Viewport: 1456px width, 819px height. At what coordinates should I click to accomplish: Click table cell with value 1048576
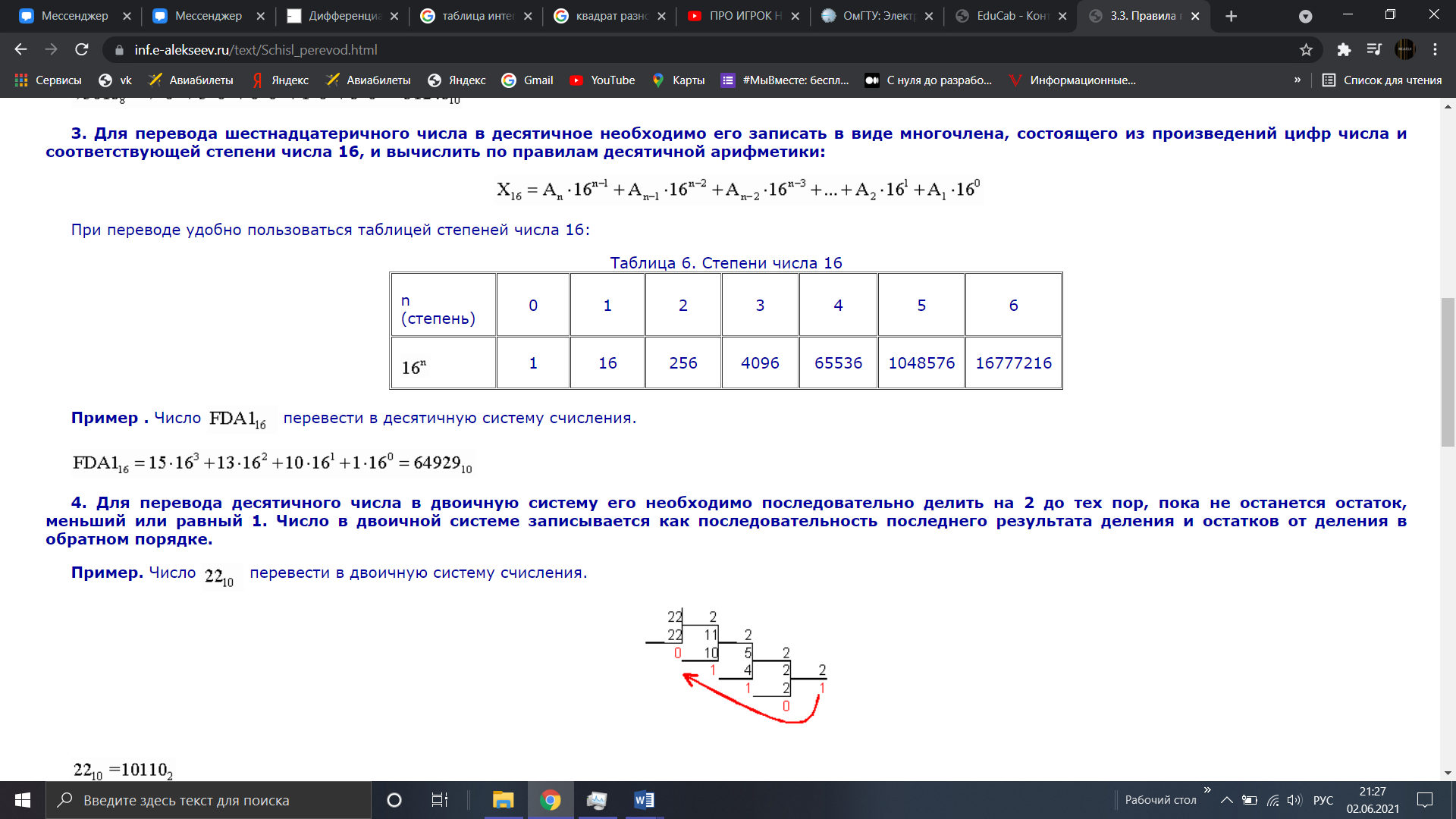[921, 362]
